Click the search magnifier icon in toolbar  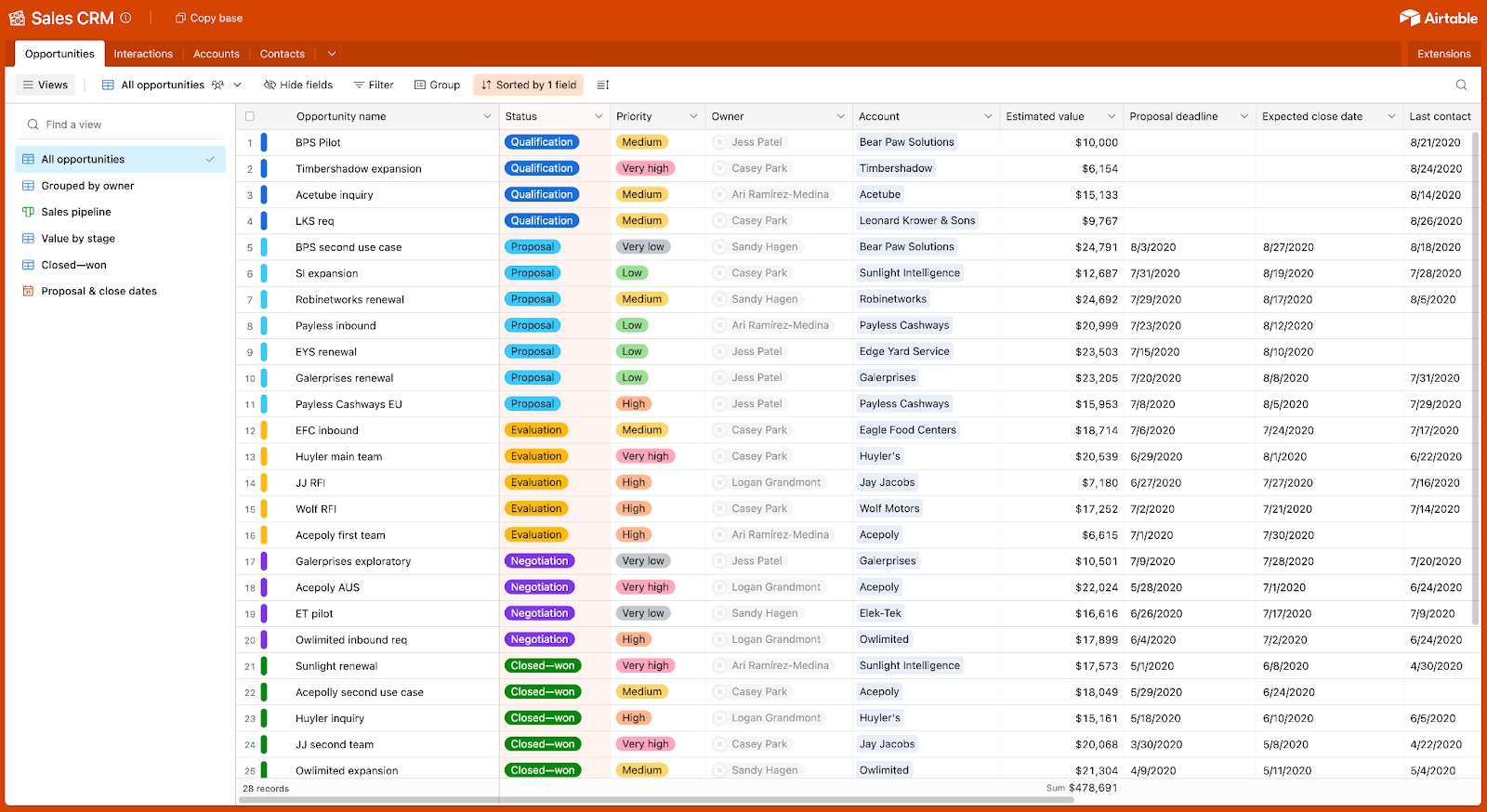1461,85
